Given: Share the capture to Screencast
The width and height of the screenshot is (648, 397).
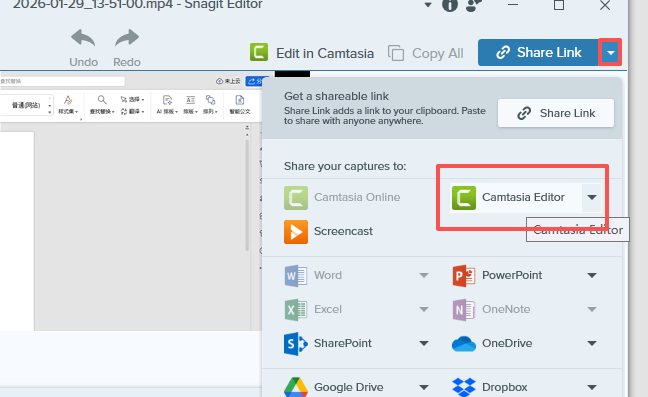Looking at the screenshot, I should (x=329, y=231).
